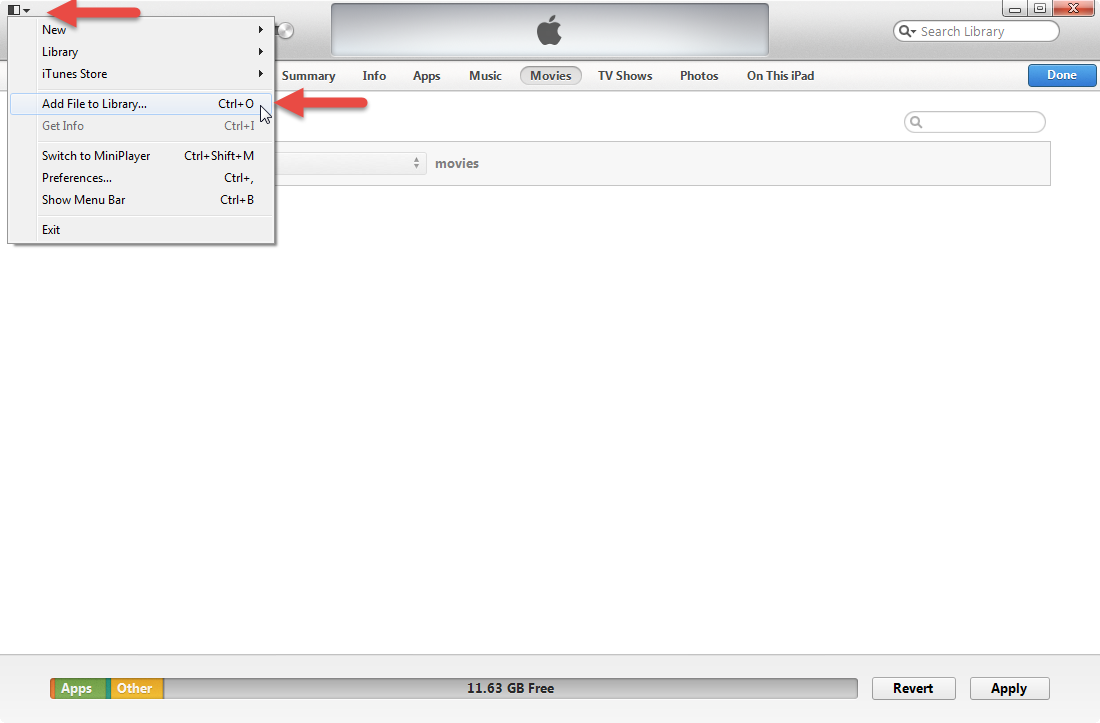
Task: Switch to the TV Shows tab
Action: point(625,76)
